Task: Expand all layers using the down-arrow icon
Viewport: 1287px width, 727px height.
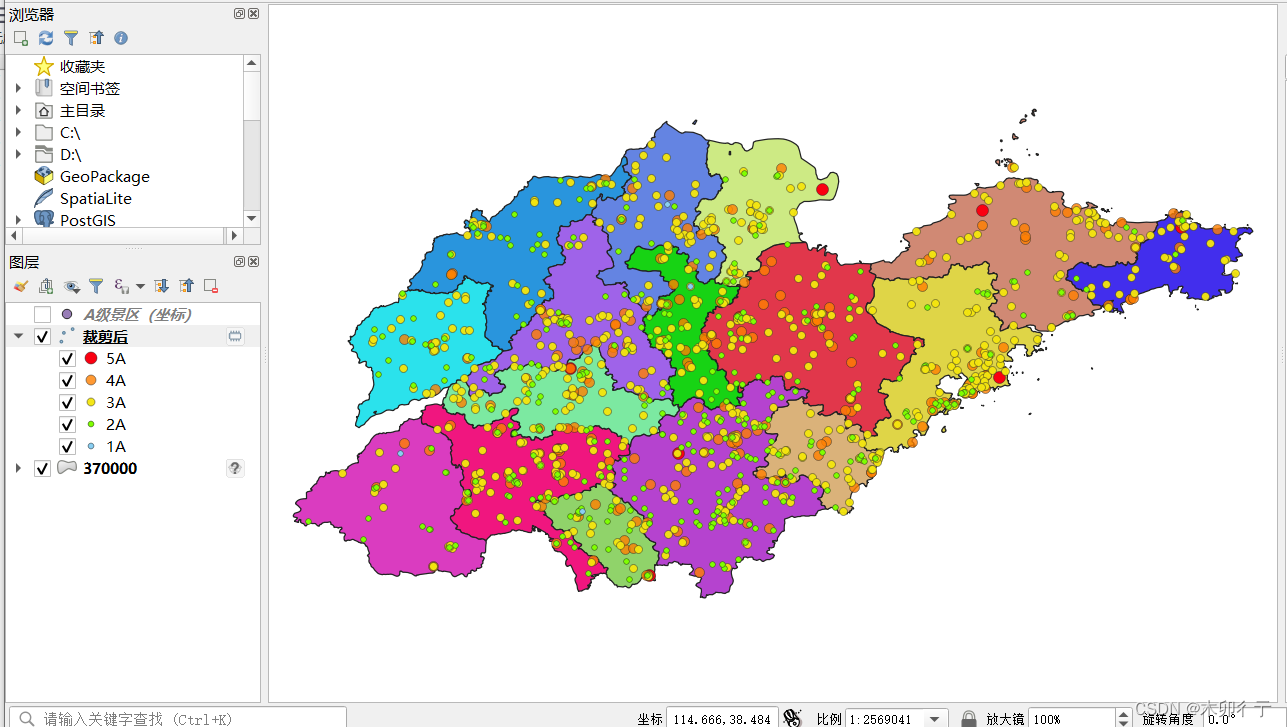Action: click(x=160, y=286)
